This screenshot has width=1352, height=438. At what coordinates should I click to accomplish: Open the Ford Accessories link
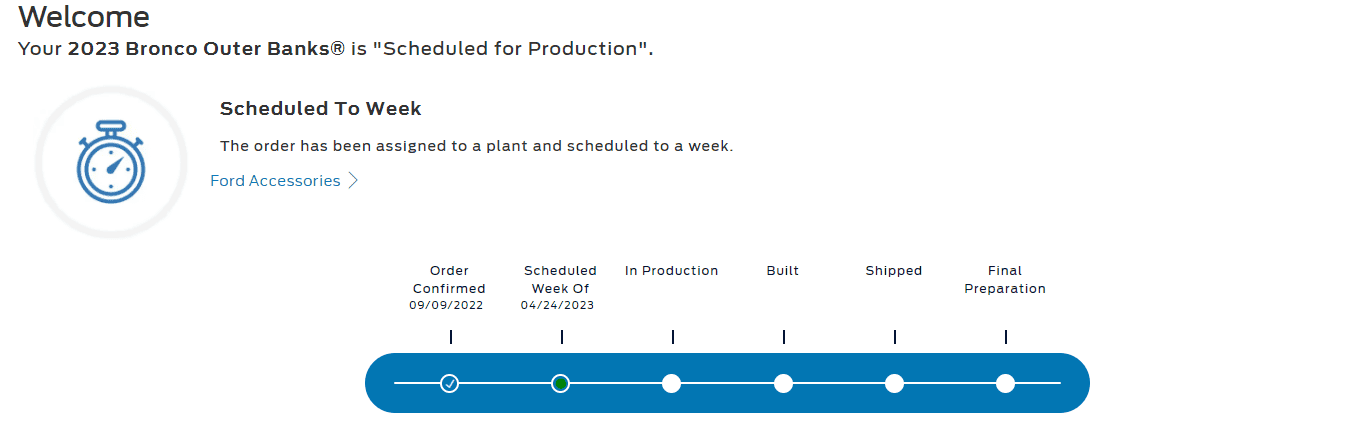coord(275,181)
